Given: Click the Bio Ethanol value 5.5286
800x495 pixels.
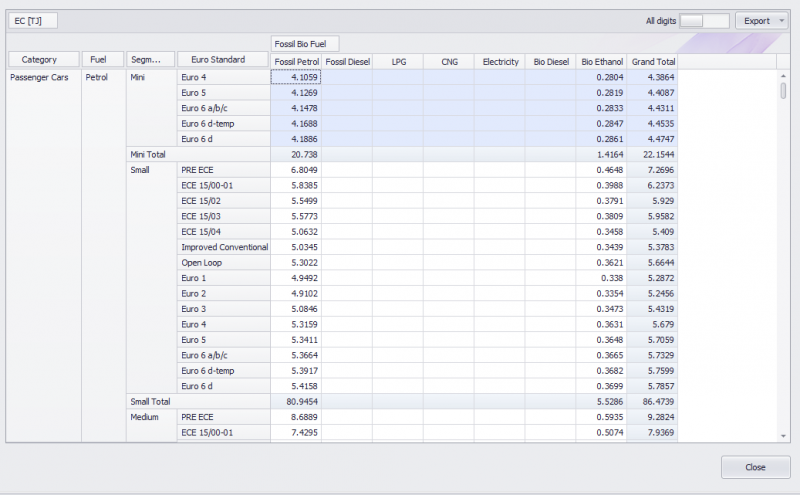Looking at the screenshot, I should pos(601,402).
